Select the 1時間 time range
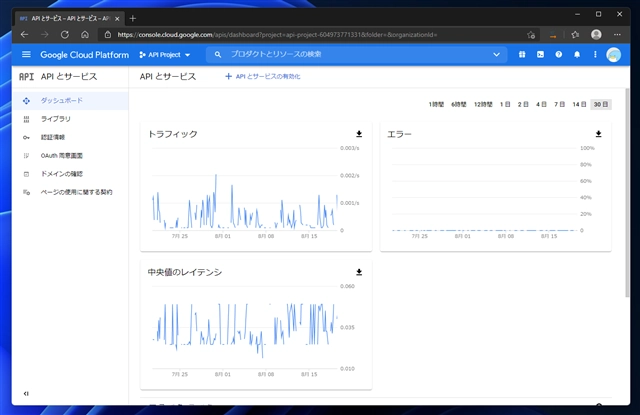The image size is (640, 415). (436, 104)
